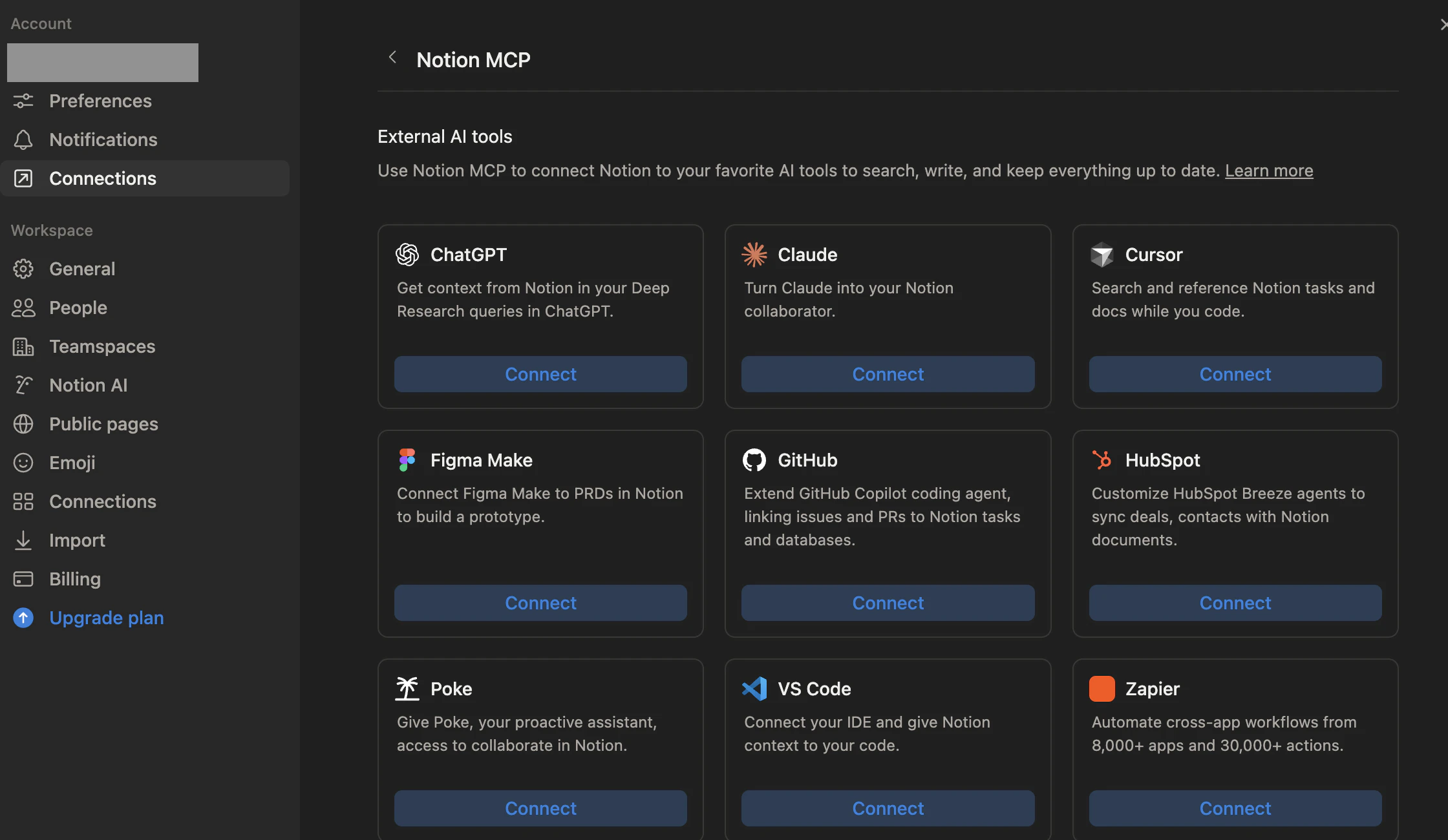This screenshot has height=840, width=1448.
Task: Open Notion AI settings
Action: click(145, 385)
